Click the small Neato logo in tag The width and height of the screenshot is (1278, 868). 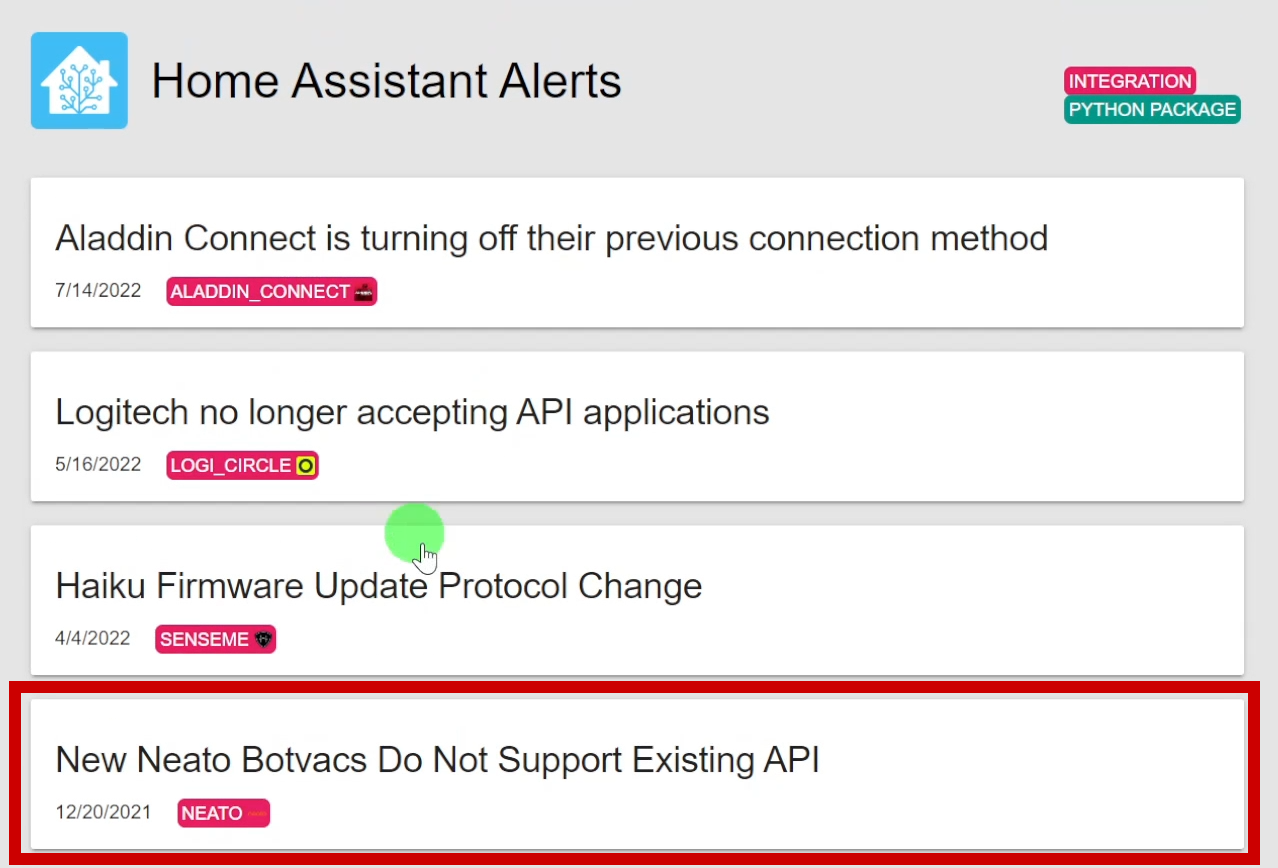coord(256,813)
